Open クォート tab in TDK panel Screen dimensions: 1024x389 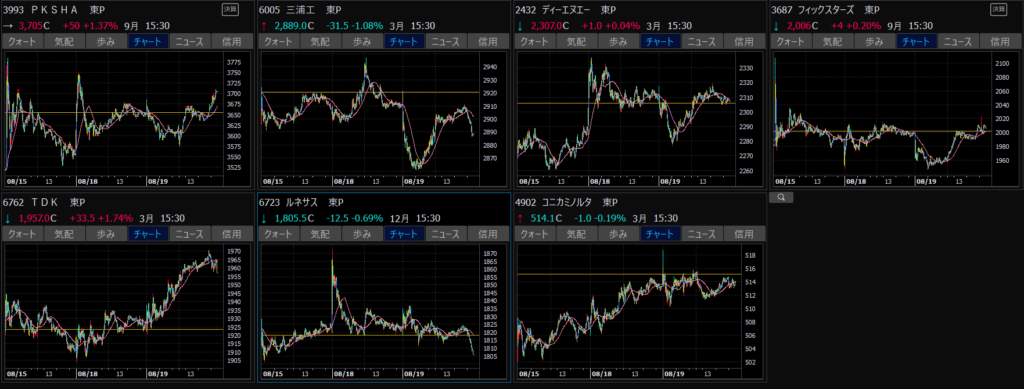(x=23, y=234)
